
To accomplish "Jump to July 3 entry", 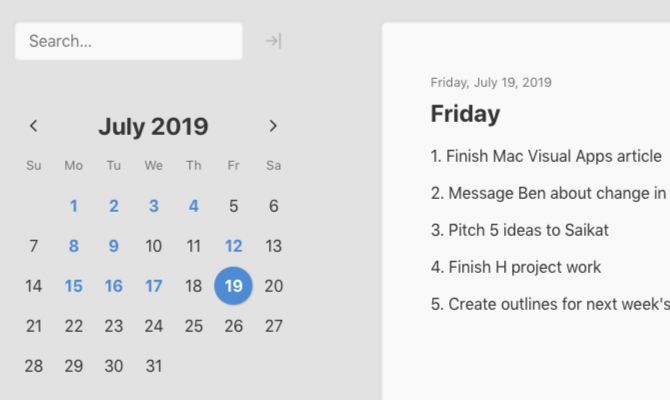I will (x=153, y=206).
